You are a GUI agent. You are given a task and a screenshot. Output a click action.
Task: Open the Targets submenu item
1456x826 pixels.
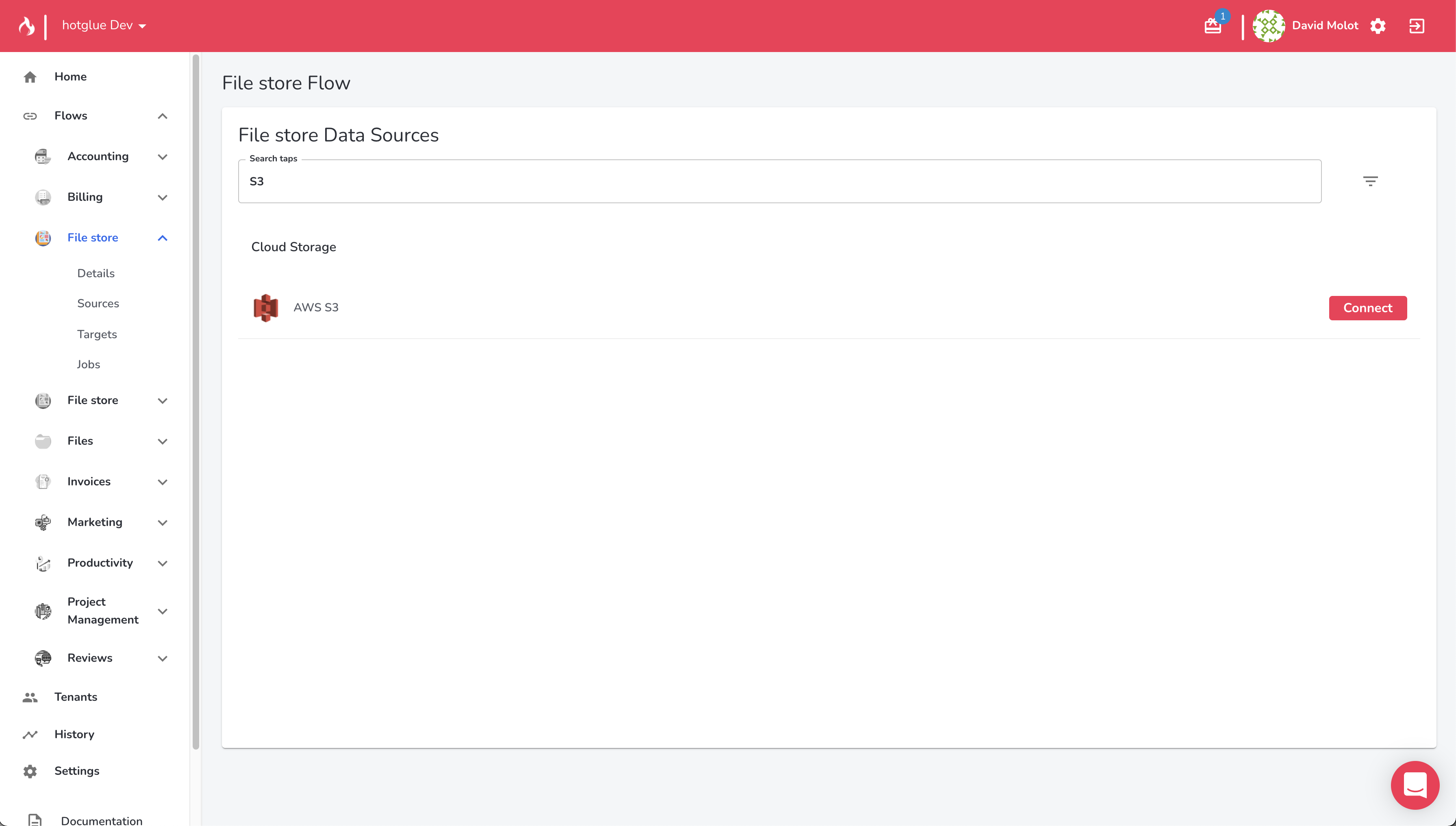tap(97, 334)
